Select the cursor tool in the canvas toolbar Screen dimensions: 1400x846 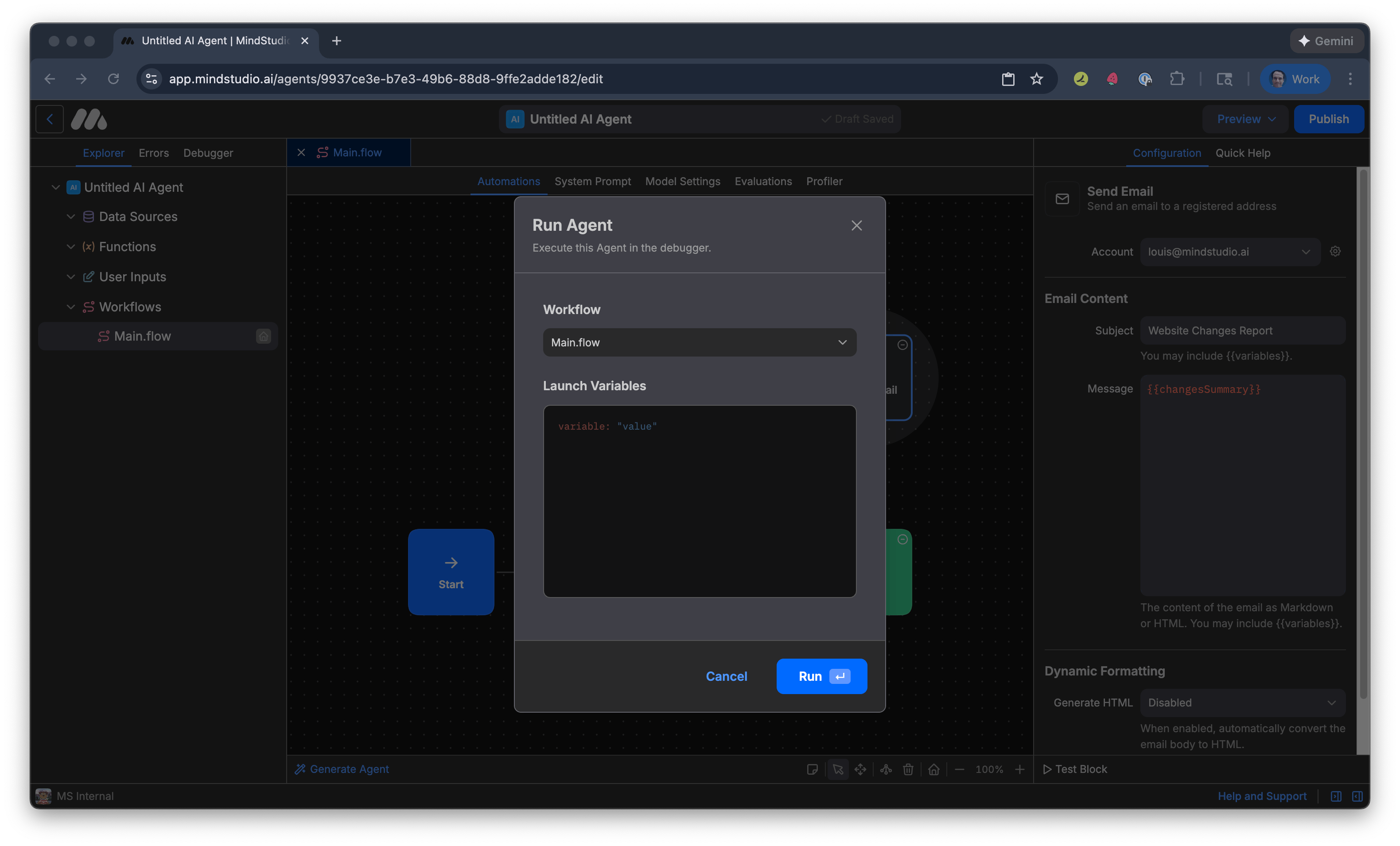838,769
